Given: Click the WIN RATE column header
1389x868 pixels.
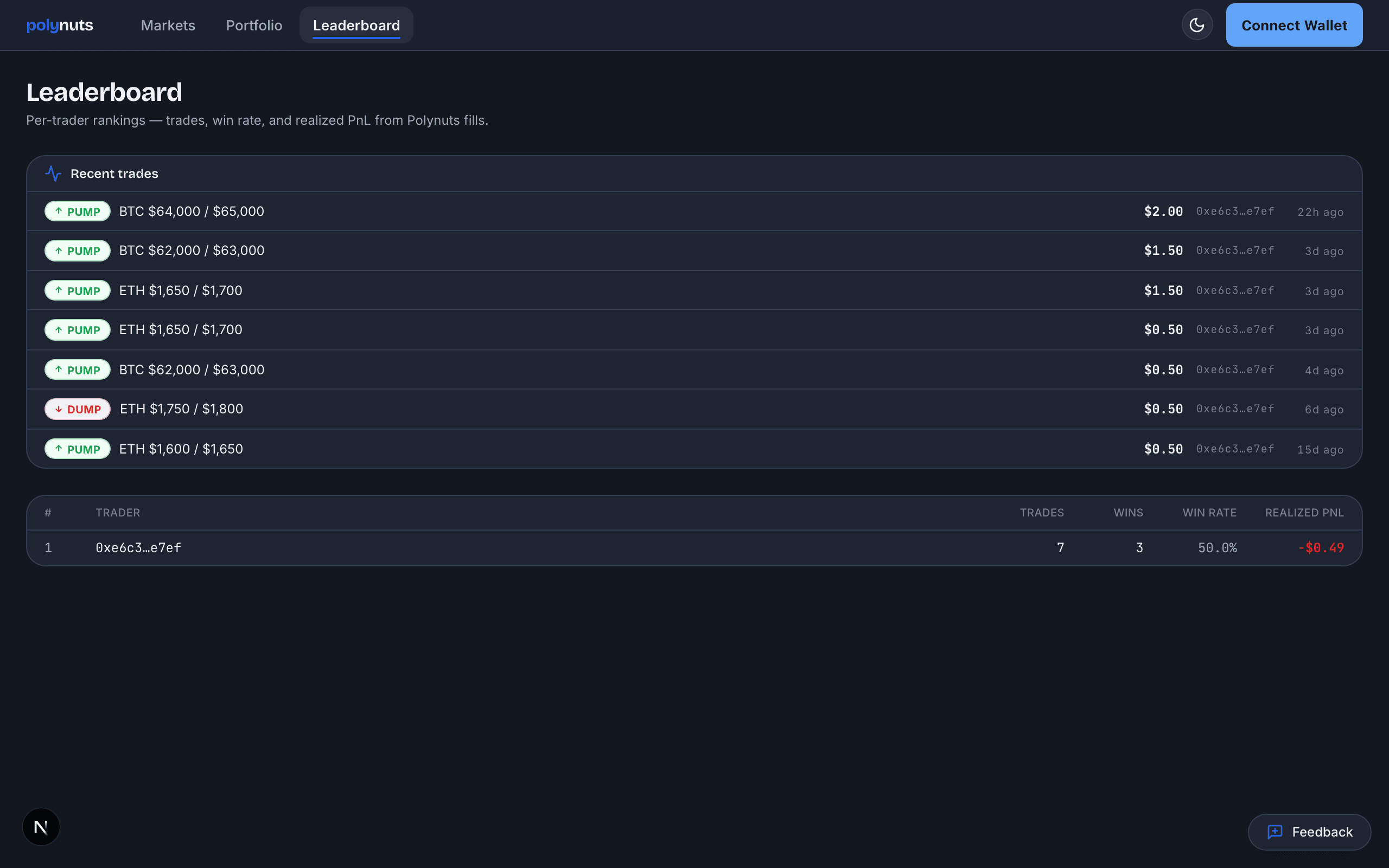Looking at the screenshot, I should [x=1209, y=513].
